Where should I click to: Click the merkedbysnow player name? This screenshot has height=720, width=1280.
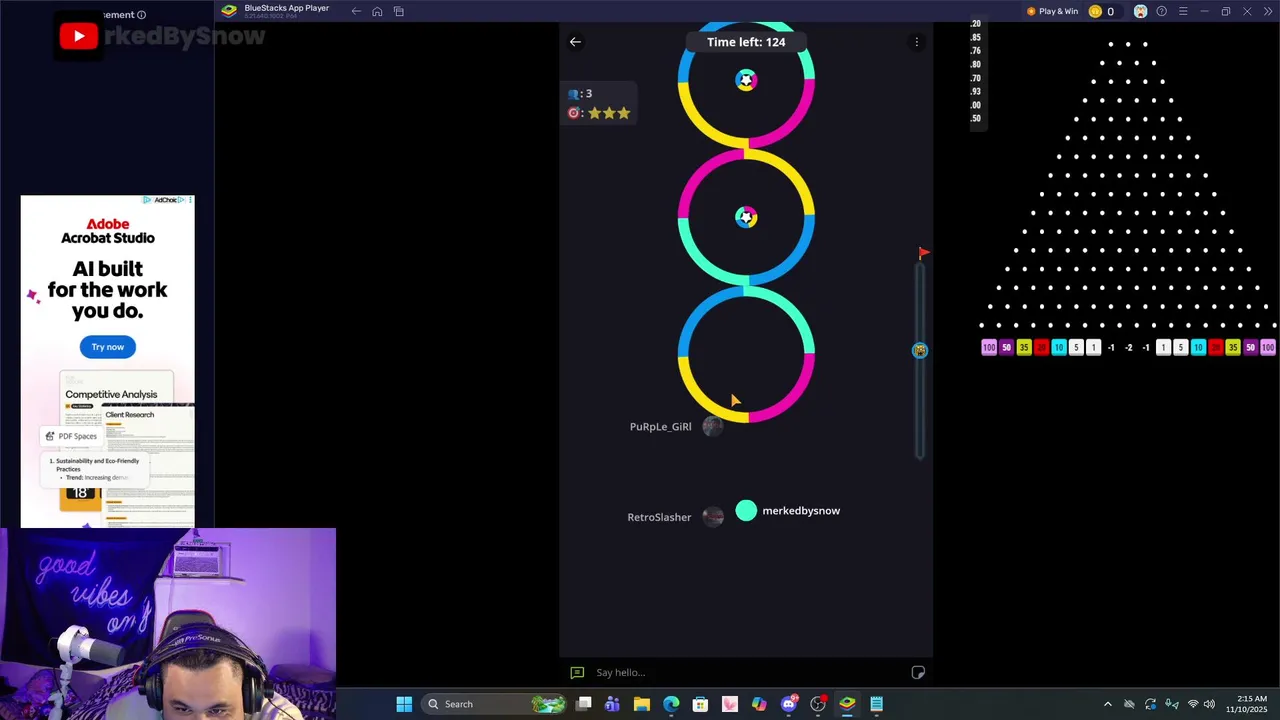point(801,511)
